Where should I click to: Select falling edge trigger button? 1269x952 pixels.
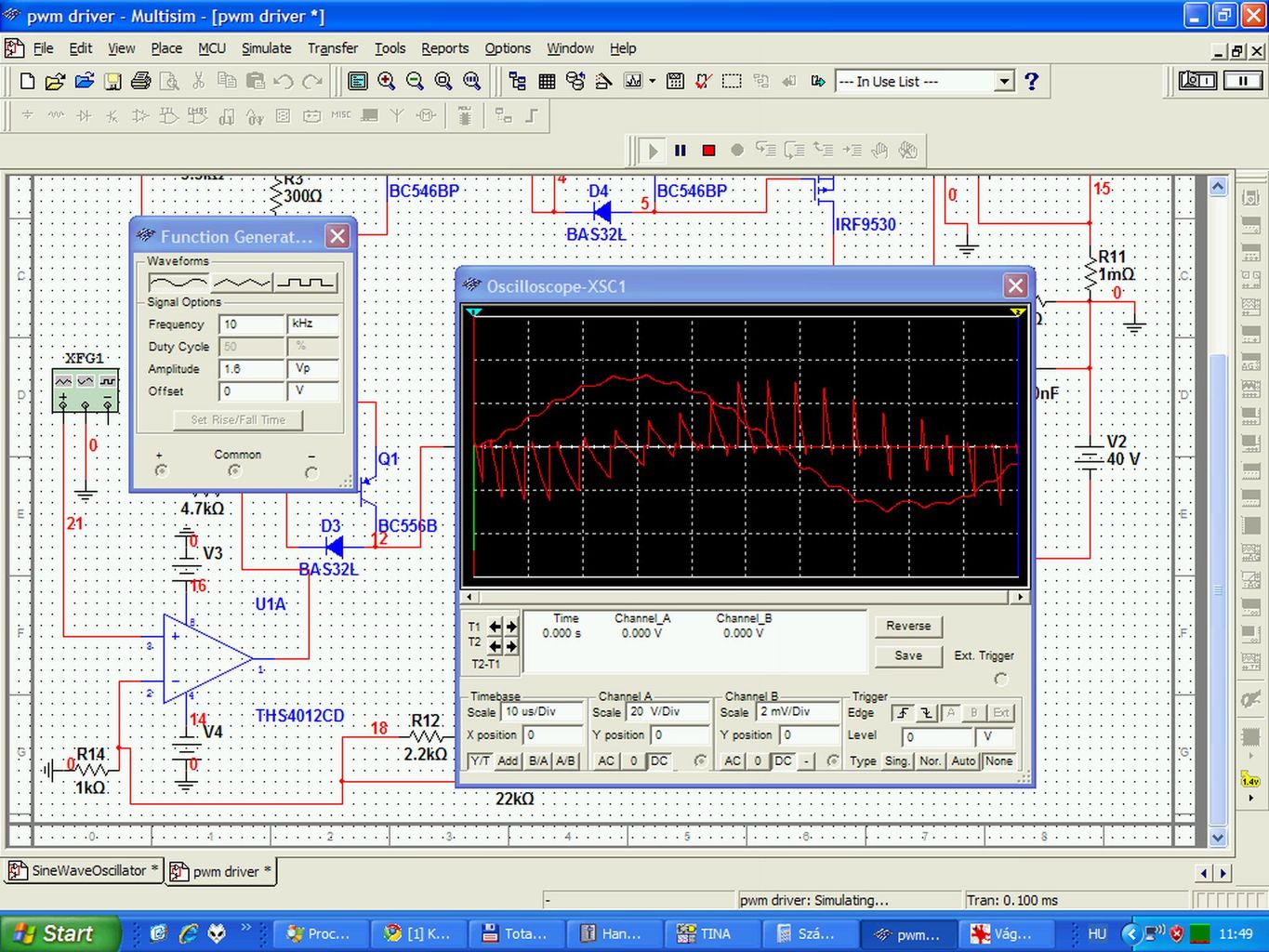pos(926,713)
